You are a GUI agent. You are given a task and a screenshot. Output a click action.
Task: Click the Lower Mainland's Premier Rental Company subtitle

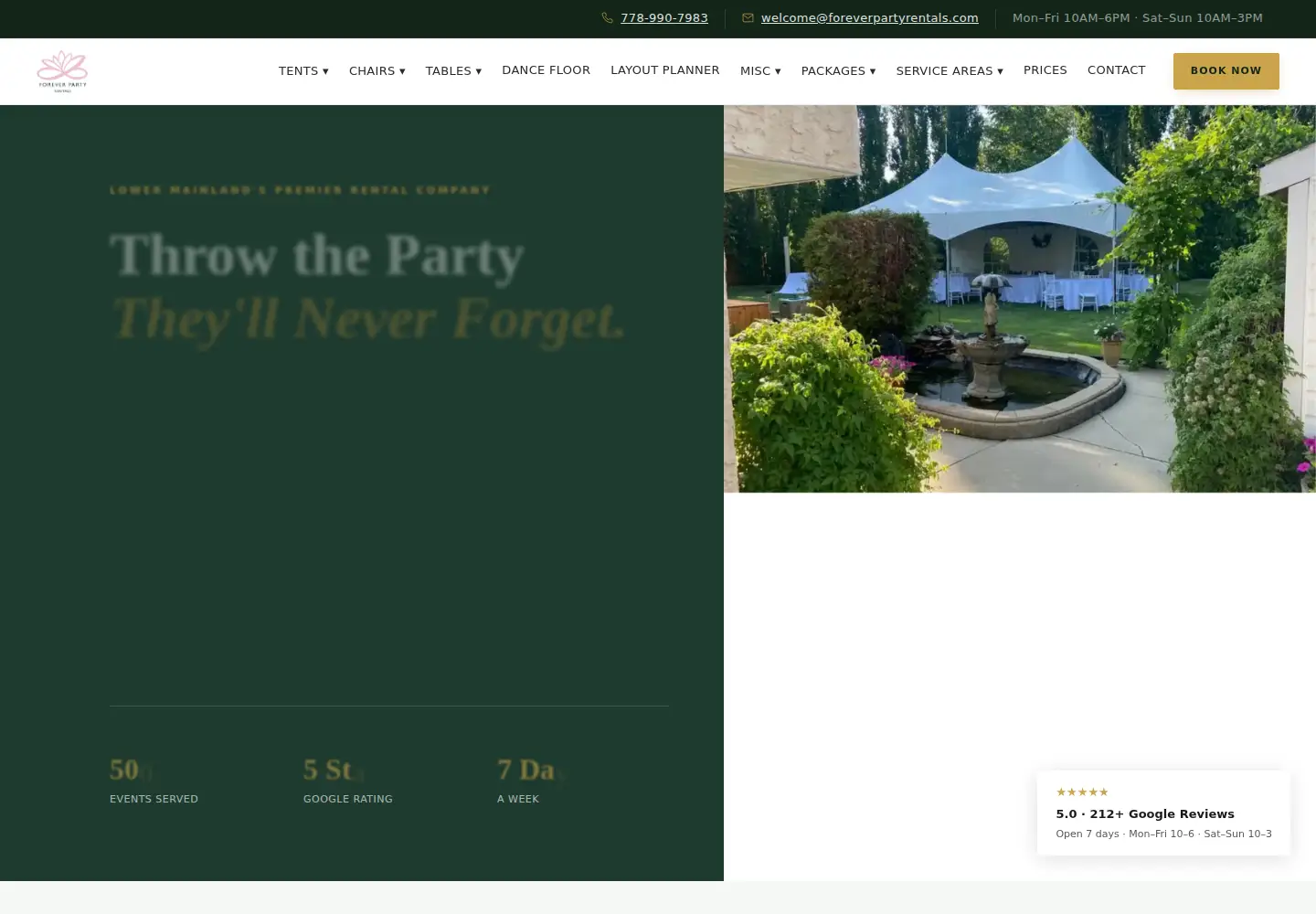tap(300, 190)
